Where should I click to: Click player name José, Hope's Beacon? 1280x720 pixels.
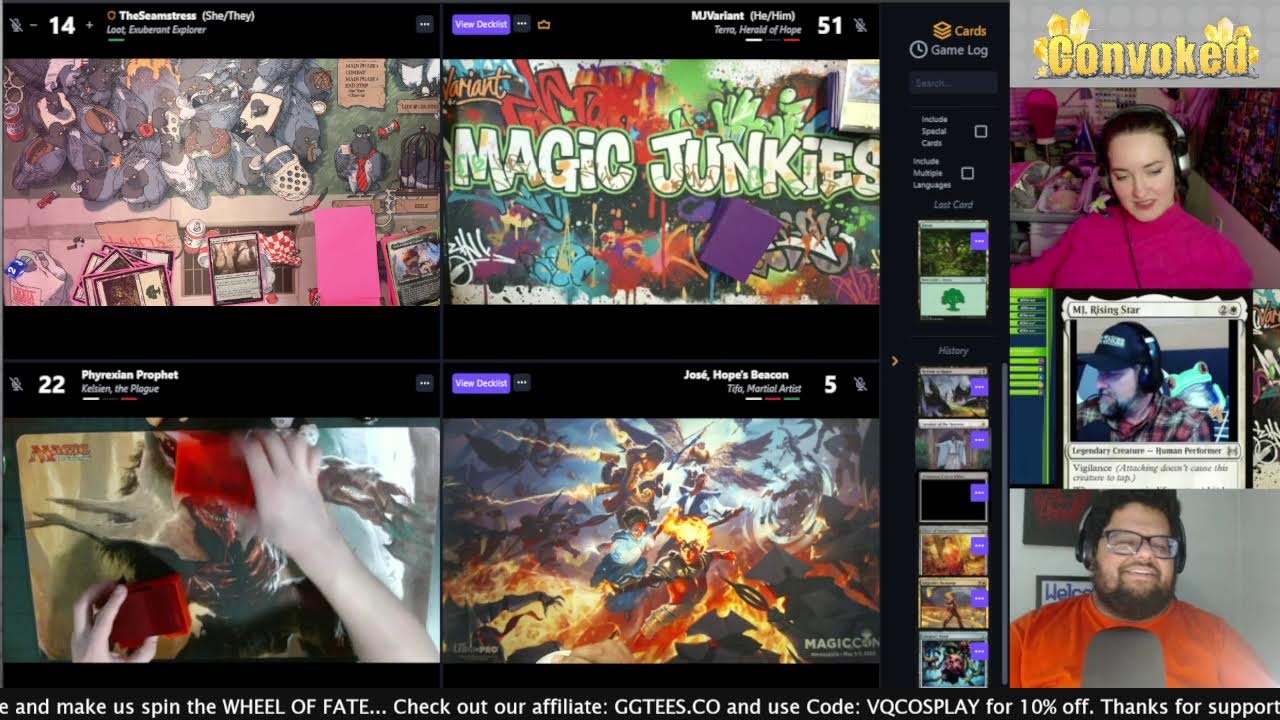pyautogui.click(x=736, y=375)
